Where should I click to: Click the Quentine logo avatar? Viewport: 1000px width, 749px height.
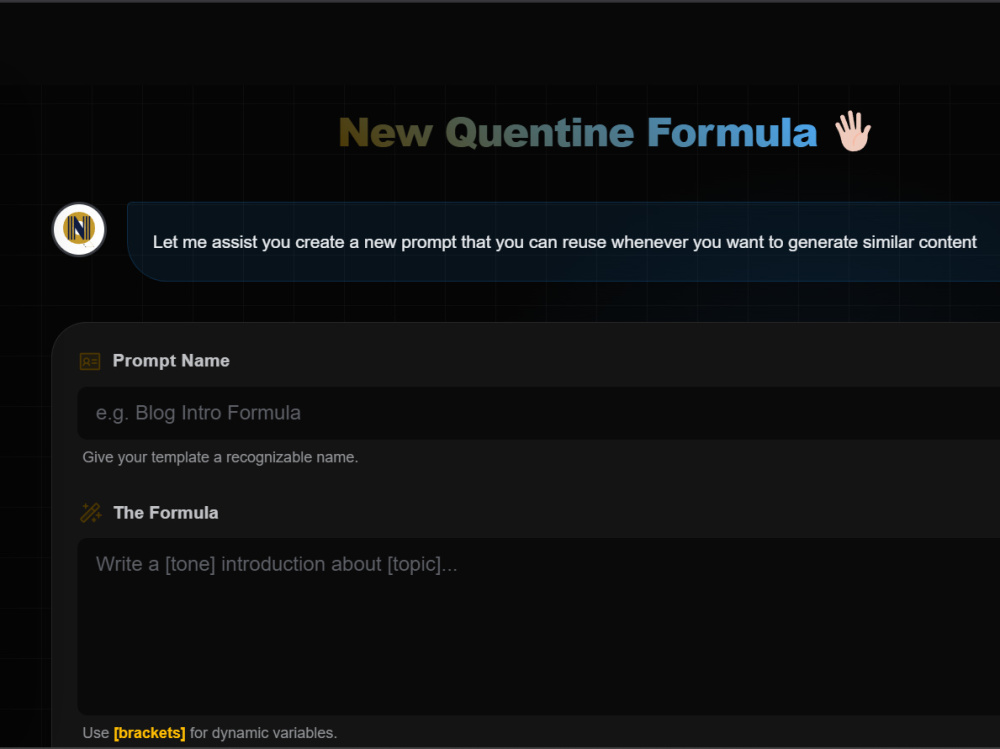tap(79, 229)
